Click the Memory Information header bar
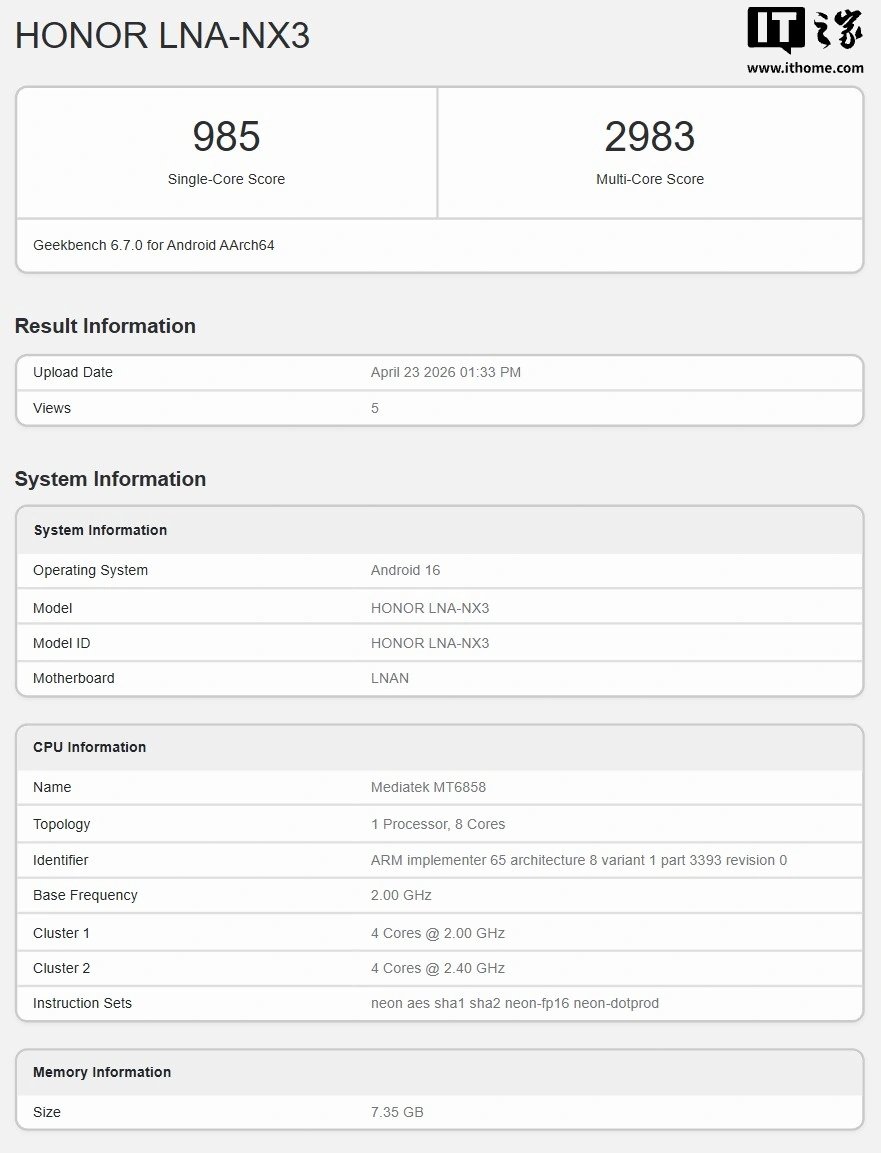The image size is (881, 1153). 102,1071
